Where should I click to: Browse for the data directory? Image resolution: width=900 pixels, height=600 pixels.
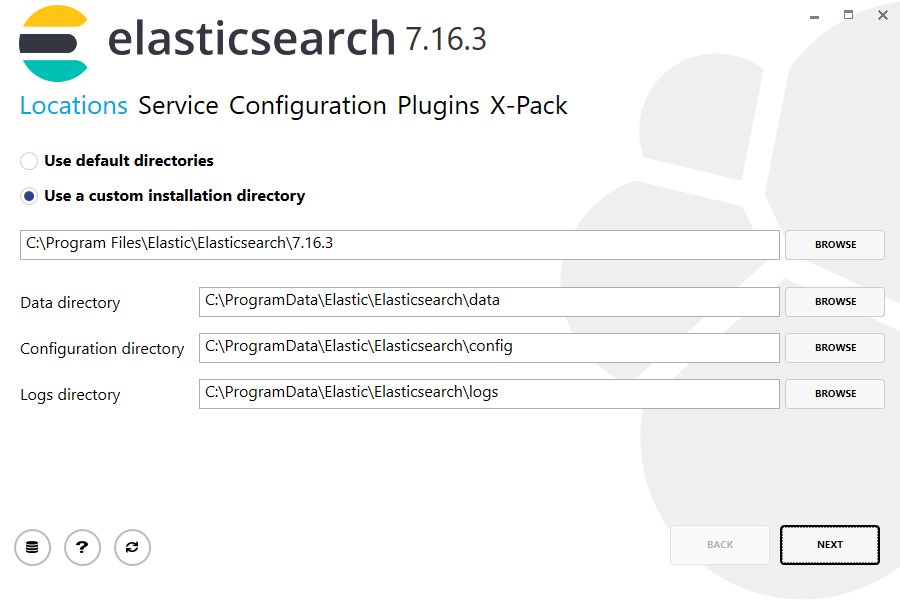[834, 301]
